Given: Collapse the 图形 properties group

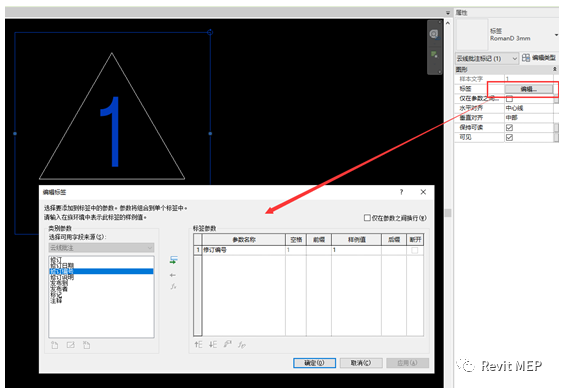Looking at the screenshot, I should pos(554,69).
